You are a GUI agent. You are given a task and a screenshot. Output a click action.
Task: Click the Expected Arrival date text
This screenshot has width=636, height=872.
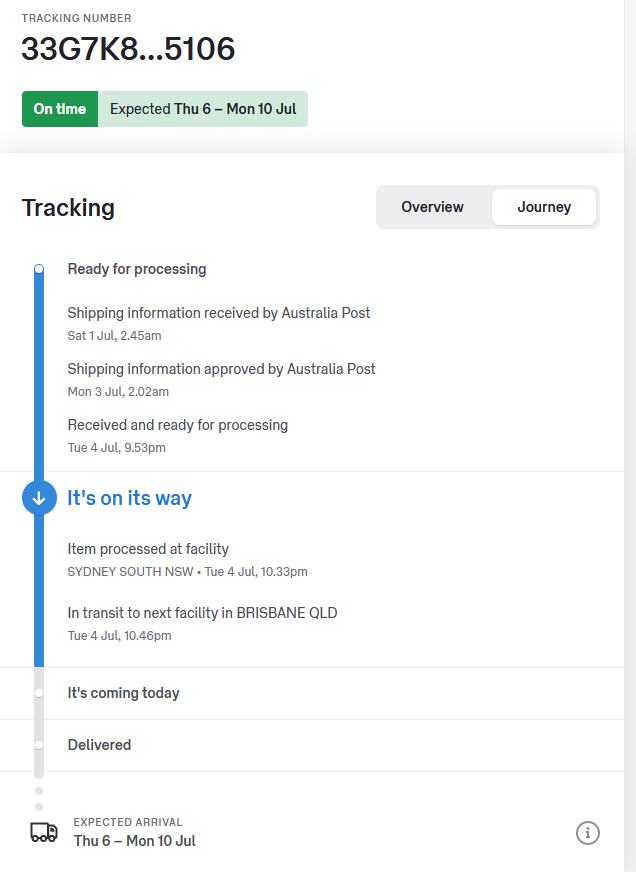coord(134,841)
